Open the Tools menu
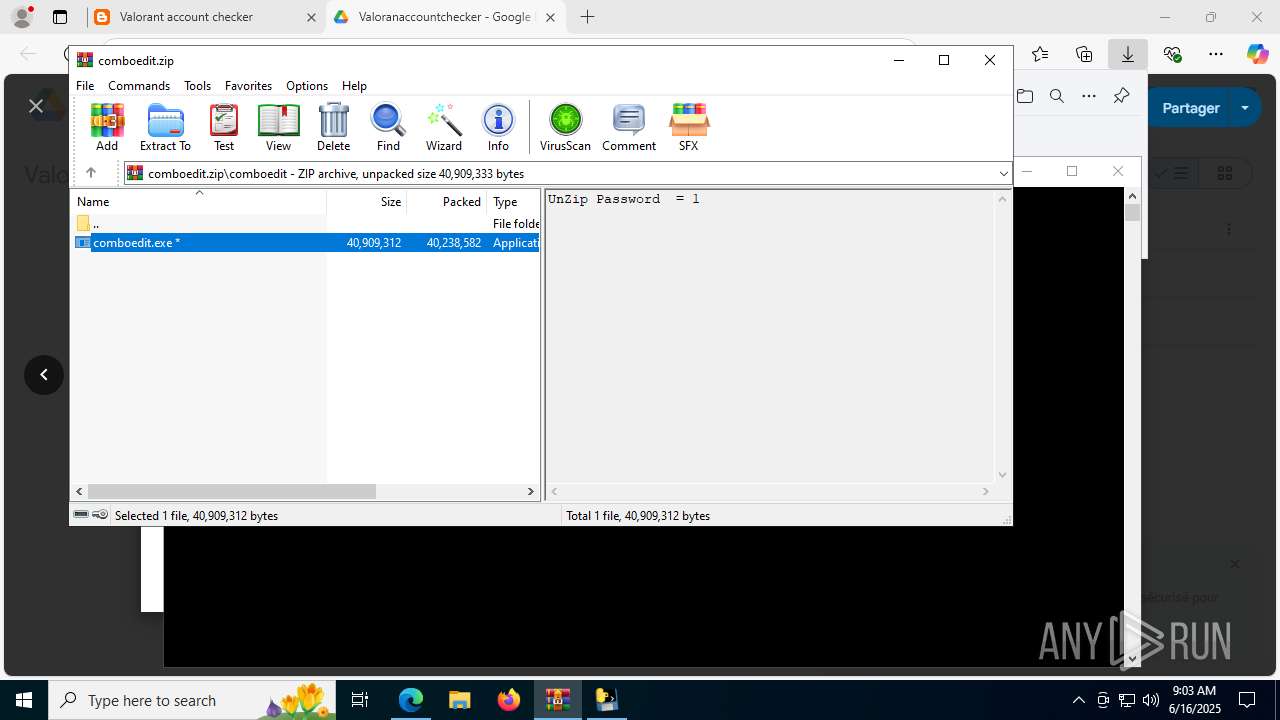Viewport: 1280px width, 720px height. 197,86
